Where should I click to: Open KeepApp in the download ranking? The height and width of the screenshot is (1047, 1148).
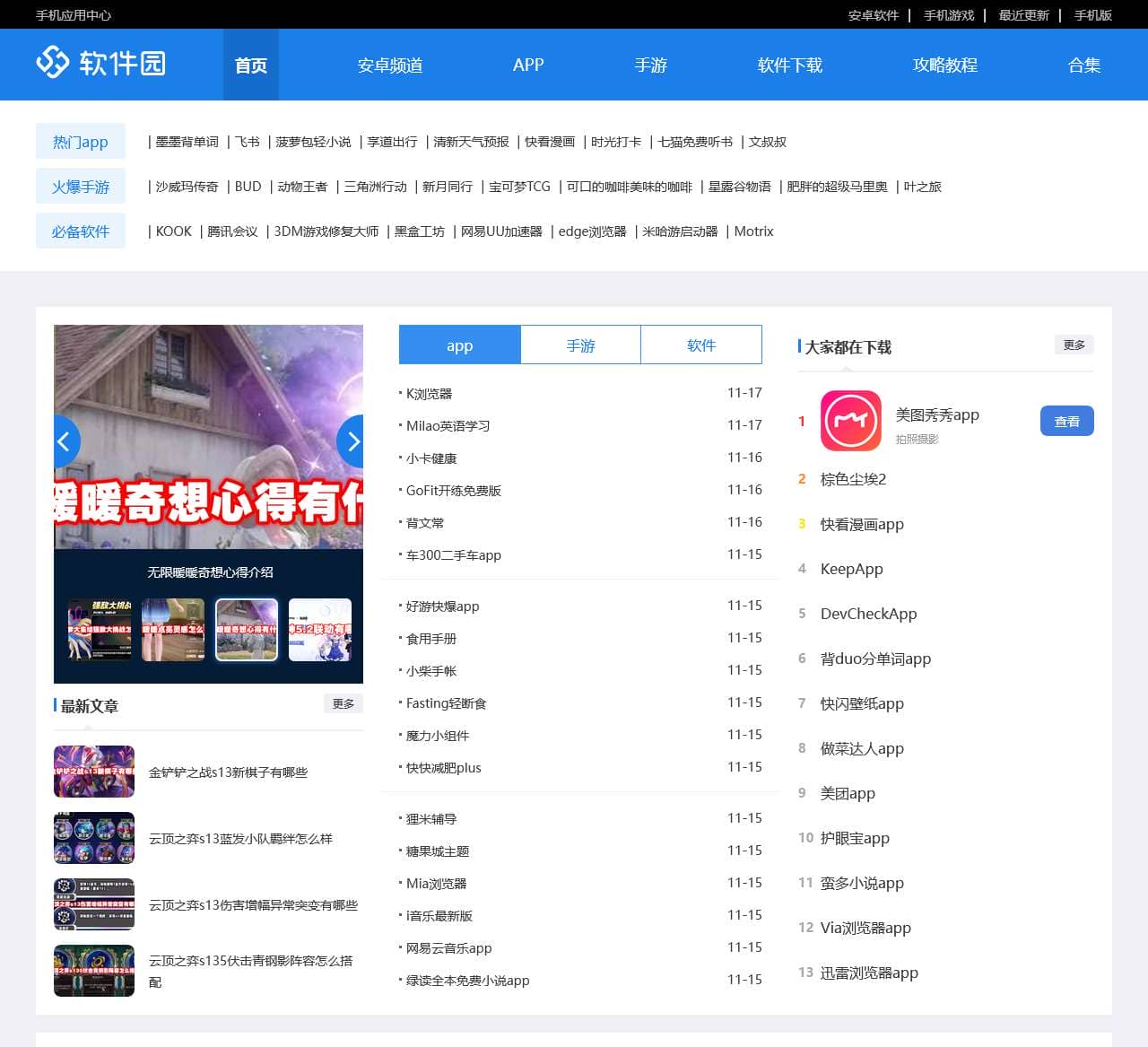coord(851,569)
